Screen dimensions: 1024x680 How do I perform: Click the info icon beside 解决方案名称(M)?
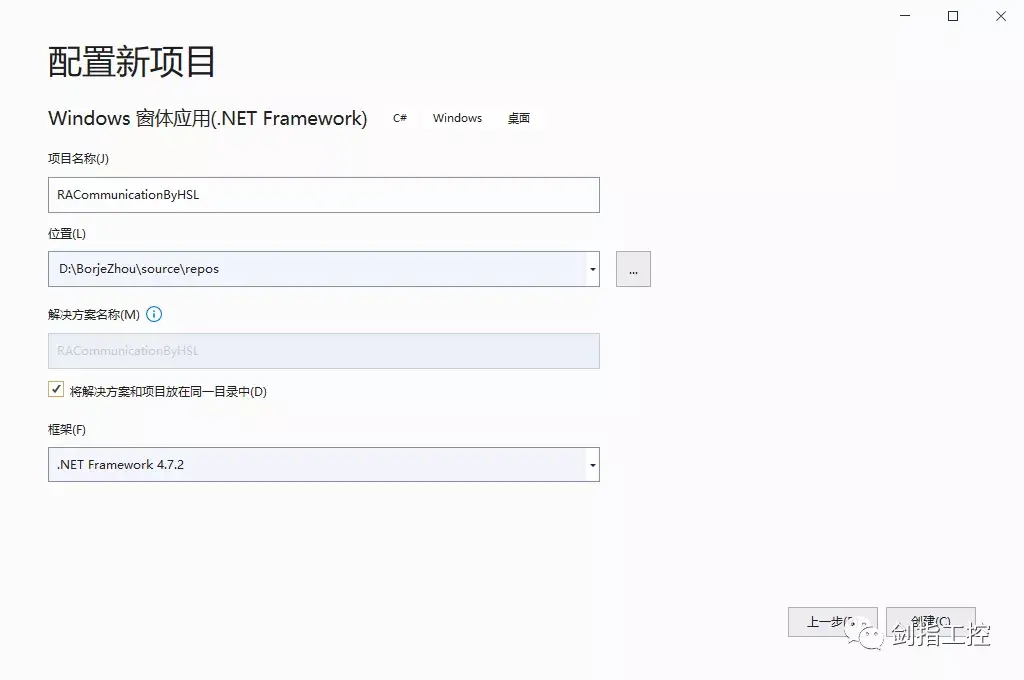pyautogui.click(x=154, y=314)
